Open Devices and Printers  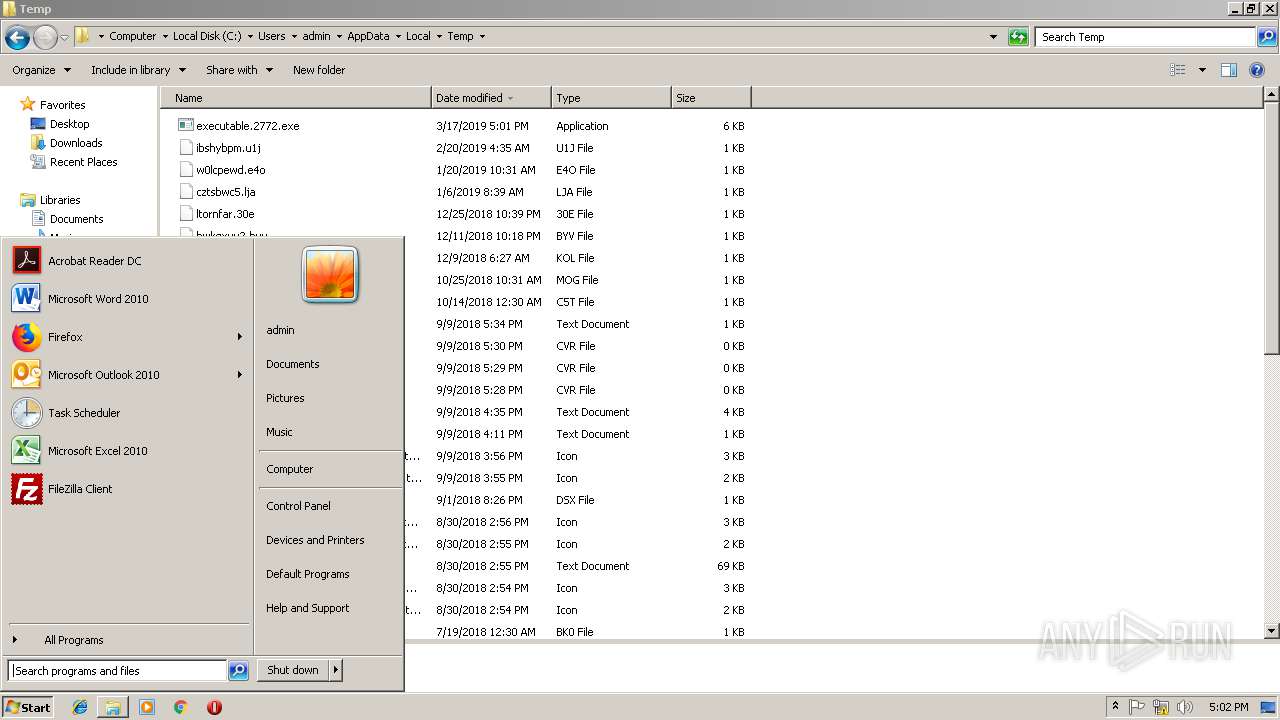coord(315,540)
